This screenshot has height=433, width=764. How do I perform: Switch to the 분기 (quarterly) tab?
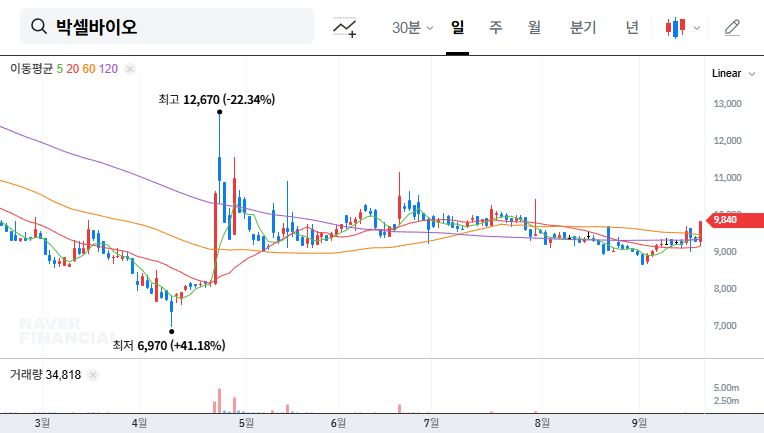pos(583,27)
